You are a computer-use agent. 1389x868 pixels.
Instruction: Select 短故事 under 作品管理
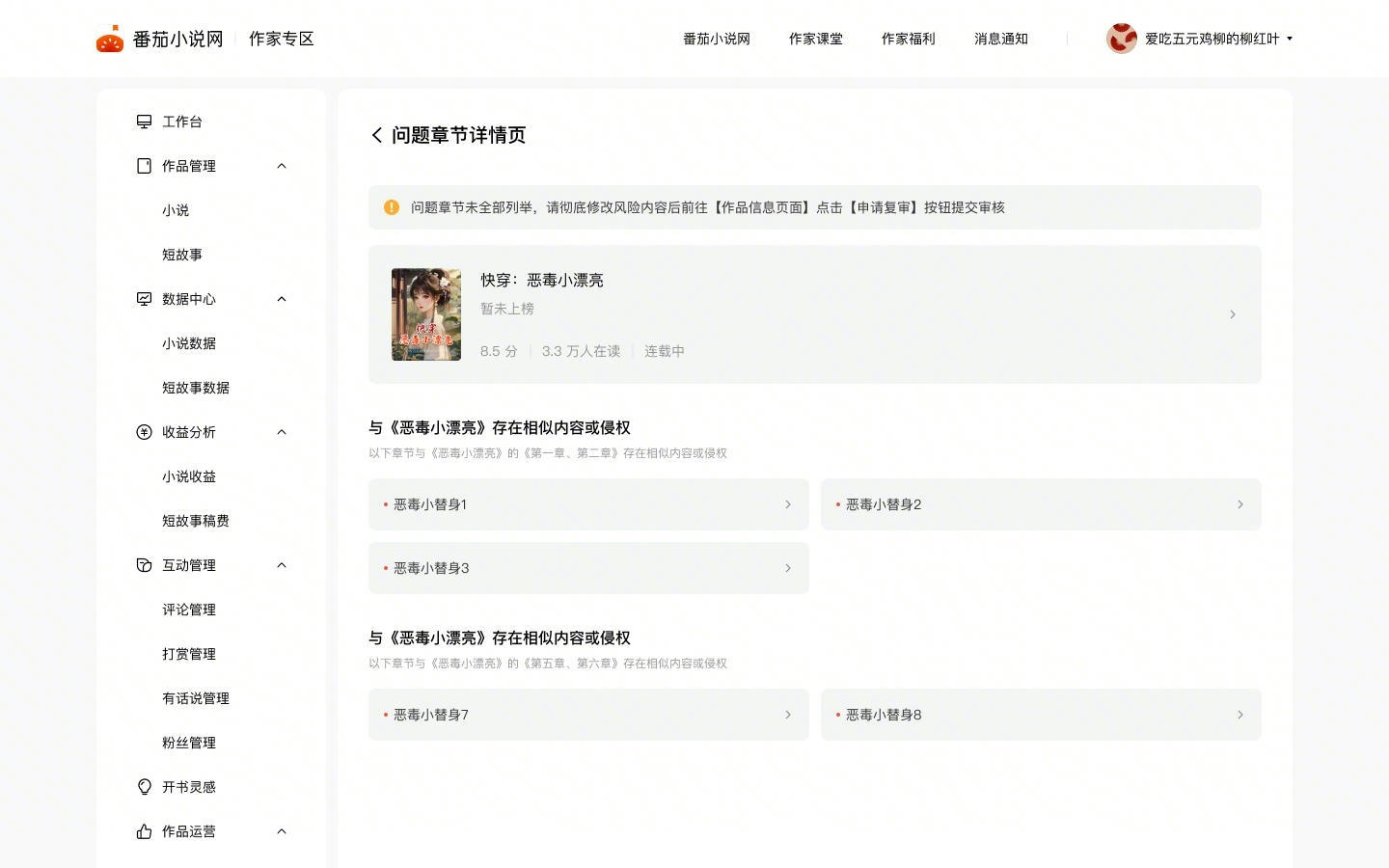pyautogui.click(x=182, y=255)
